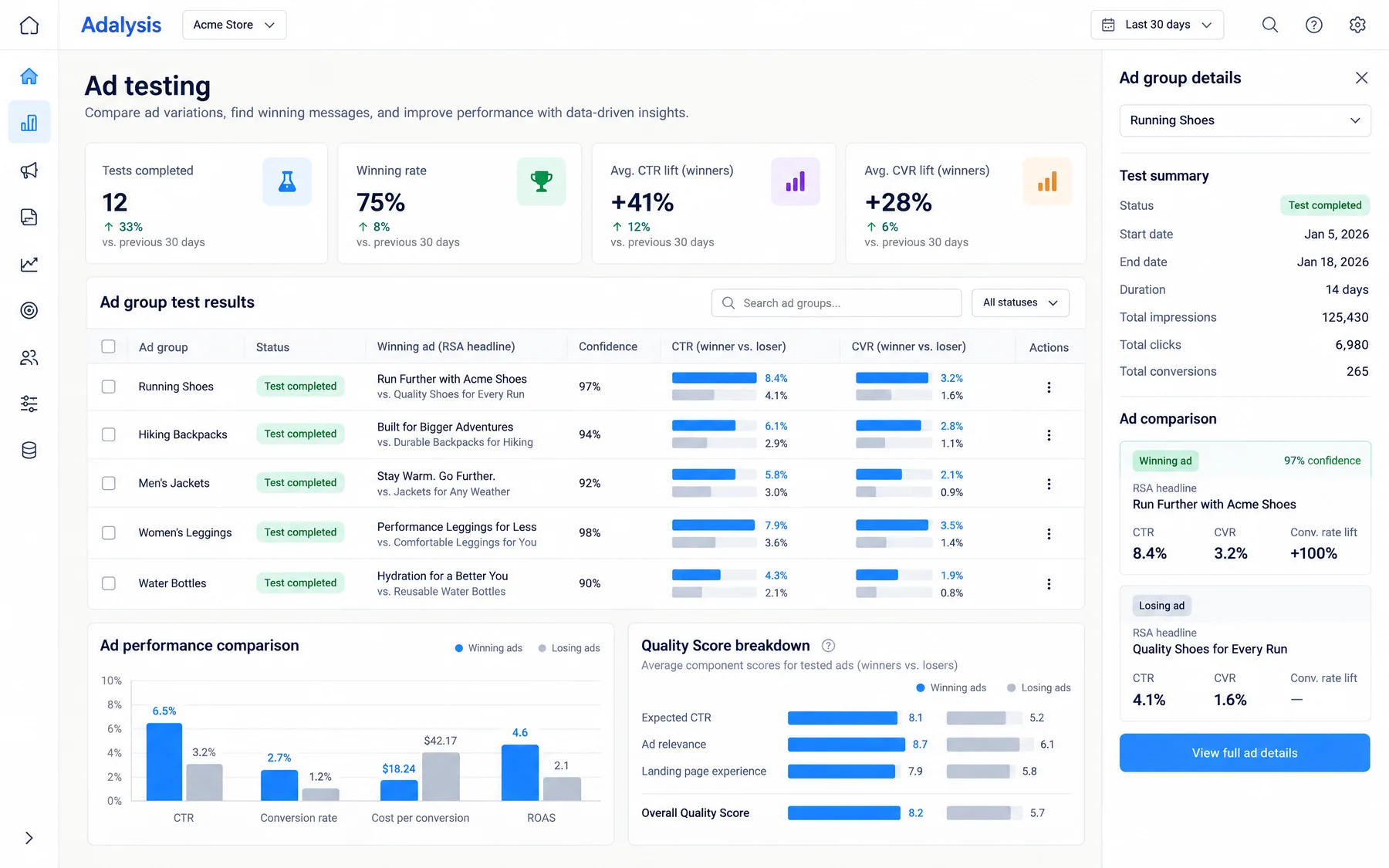This screenshot has height=868, width=1389.
Task: Focus the Search ad groups field
Action: click(x=836, y=303)
